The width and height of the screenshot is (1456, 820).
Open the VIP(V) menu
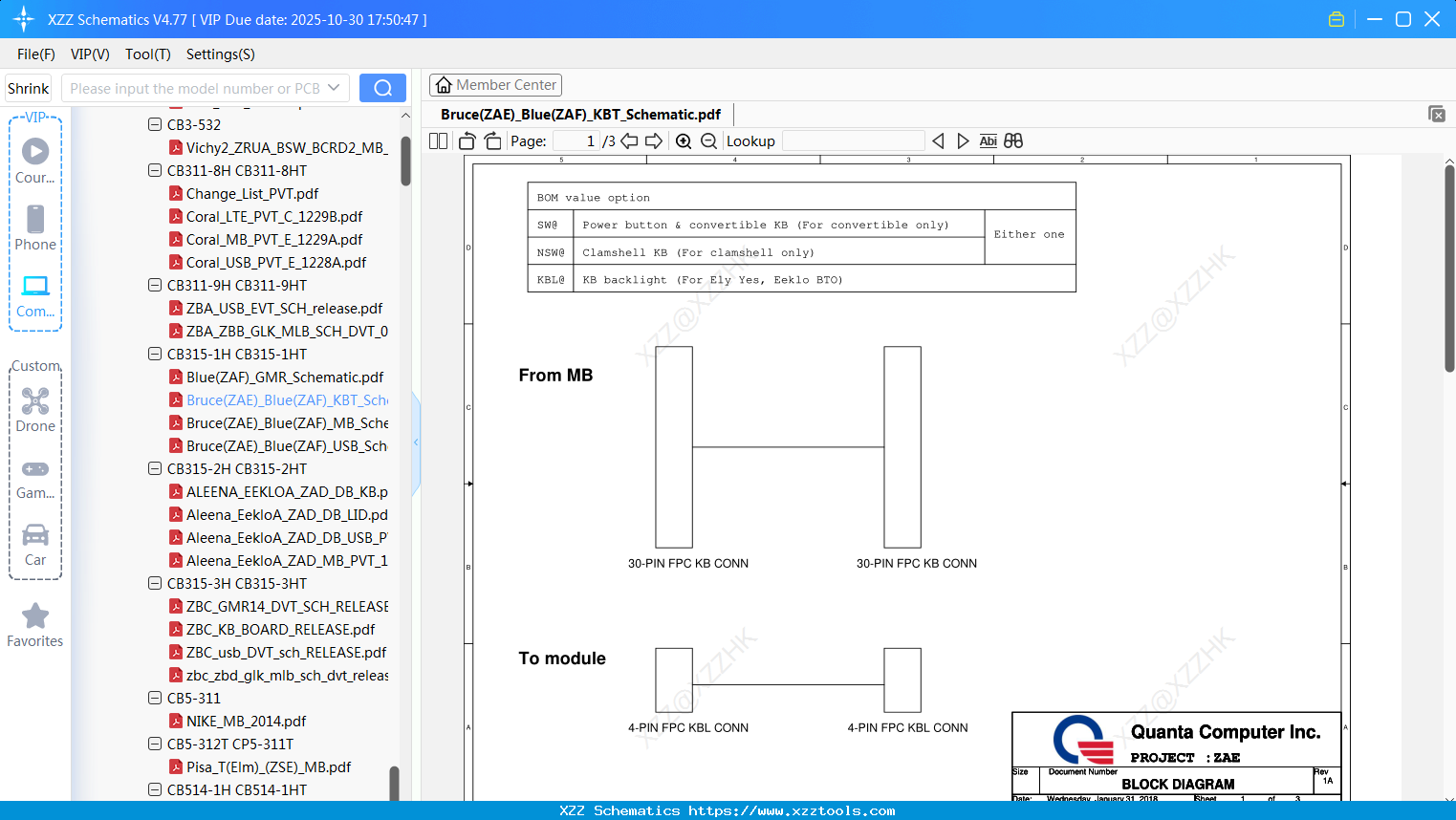tap(90, 54)
